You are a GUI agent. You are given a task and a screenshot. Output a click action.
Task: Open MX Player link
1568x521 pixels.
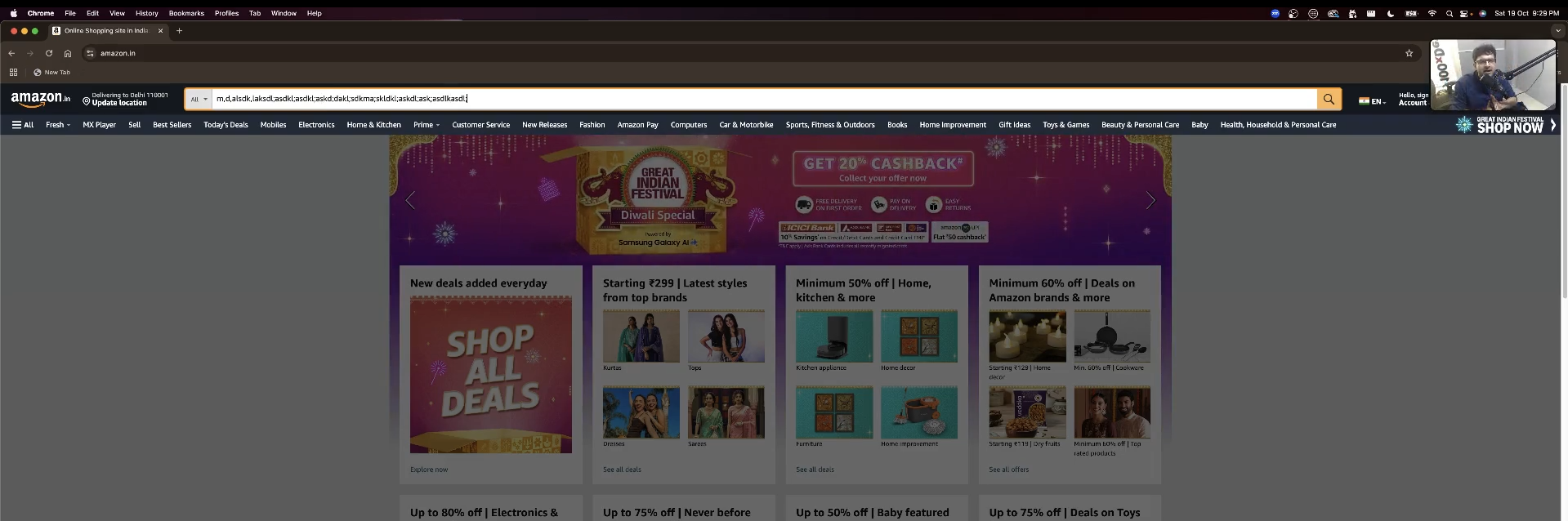(x=99, y=125)
